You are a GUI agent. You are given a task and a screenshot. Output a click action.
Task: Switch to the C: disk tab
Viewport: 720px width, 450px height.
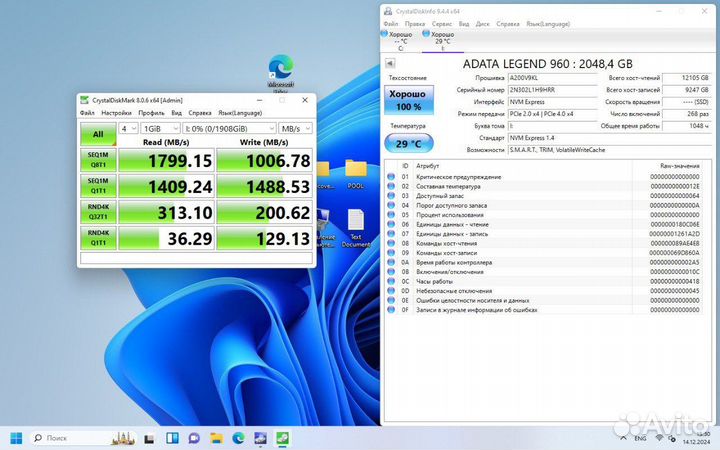point(399,41)
